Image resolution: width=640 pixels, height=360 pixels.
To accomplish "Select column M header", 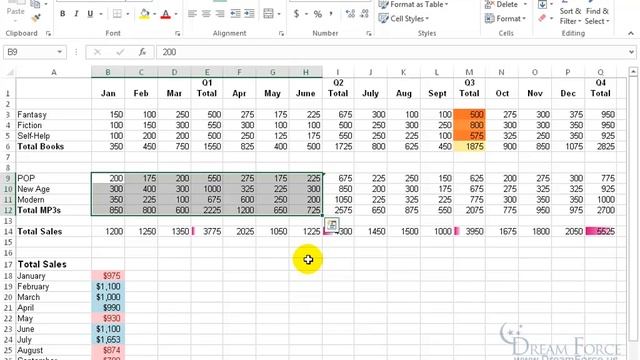I will tap(469, 72).
